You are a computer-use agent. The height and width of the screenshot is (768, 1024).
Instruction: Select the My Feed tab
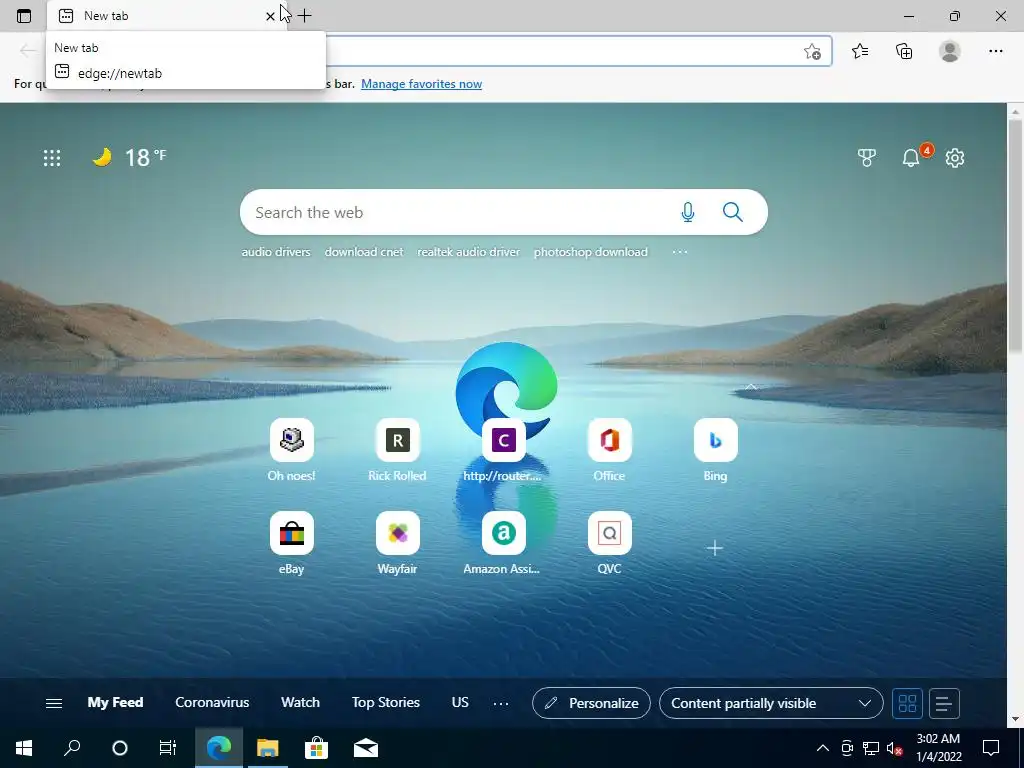click(x=115, y=703)
